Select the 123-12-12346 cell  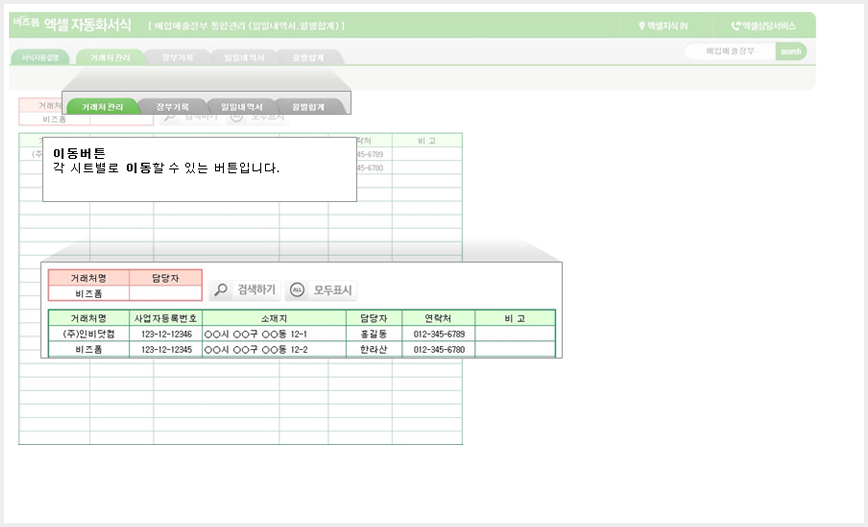pyautogui.click(x=166, y=334)
